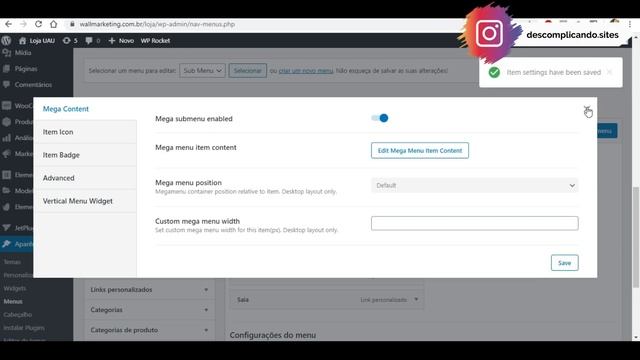640x360 pixels.
Task: Click the Aparência brush sidebar icon
Action: click(x=7, y=244)
